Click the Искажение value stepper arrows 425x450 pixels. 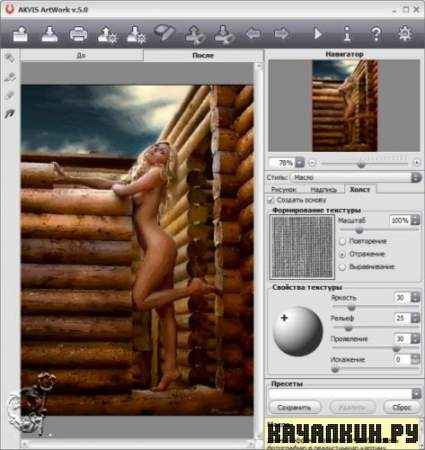pyautogui.click(x=415, y=359)
